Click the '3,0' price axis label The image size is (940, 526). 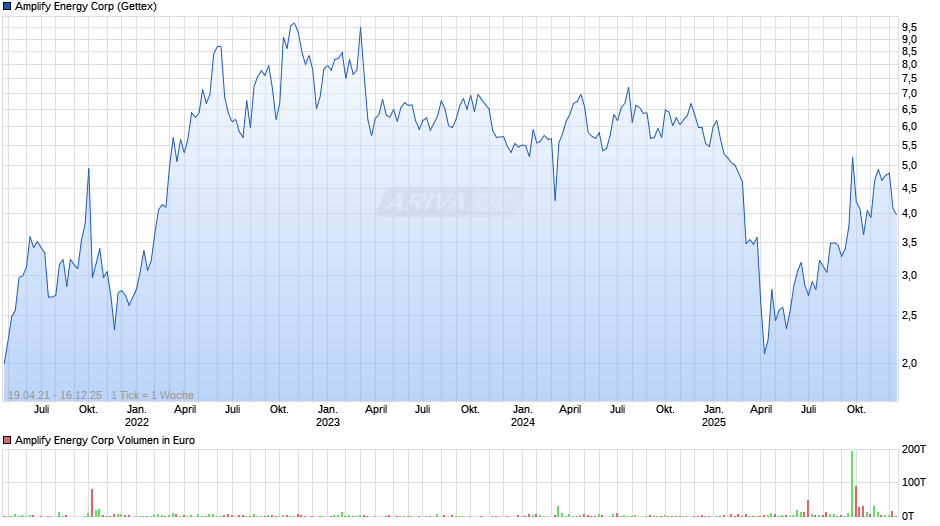point(909,276)
